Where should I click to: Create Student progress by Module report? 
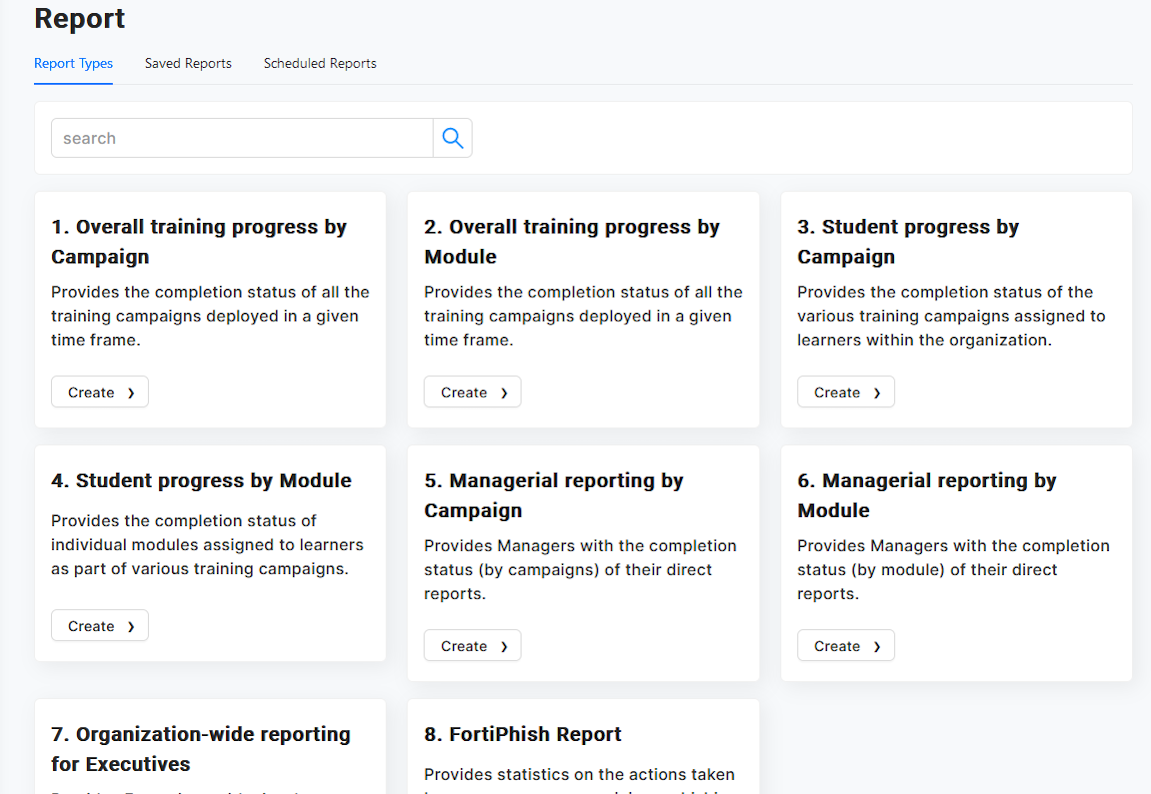100,626
